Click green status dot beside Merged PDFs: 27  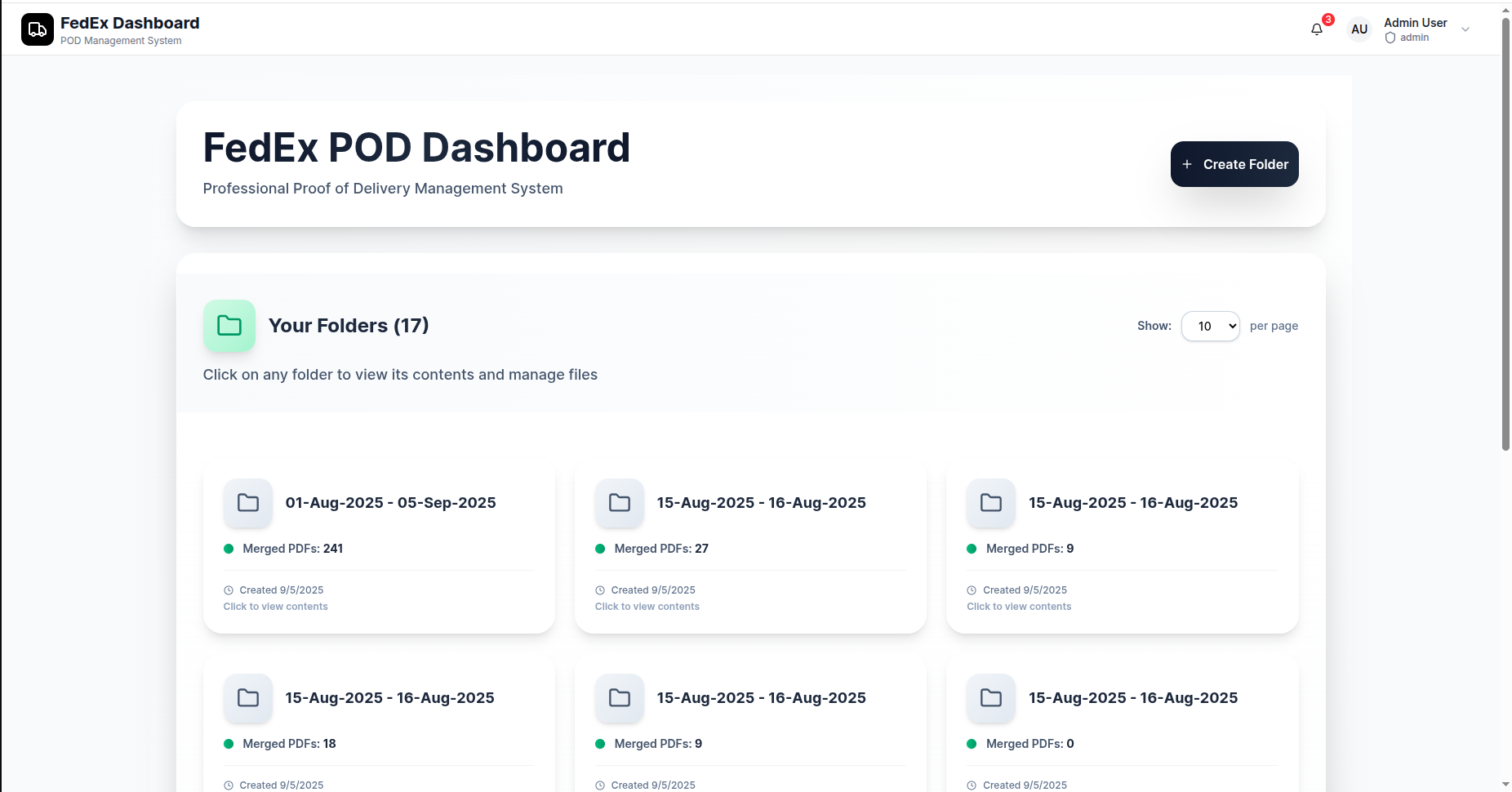click(x=600, y=549)
